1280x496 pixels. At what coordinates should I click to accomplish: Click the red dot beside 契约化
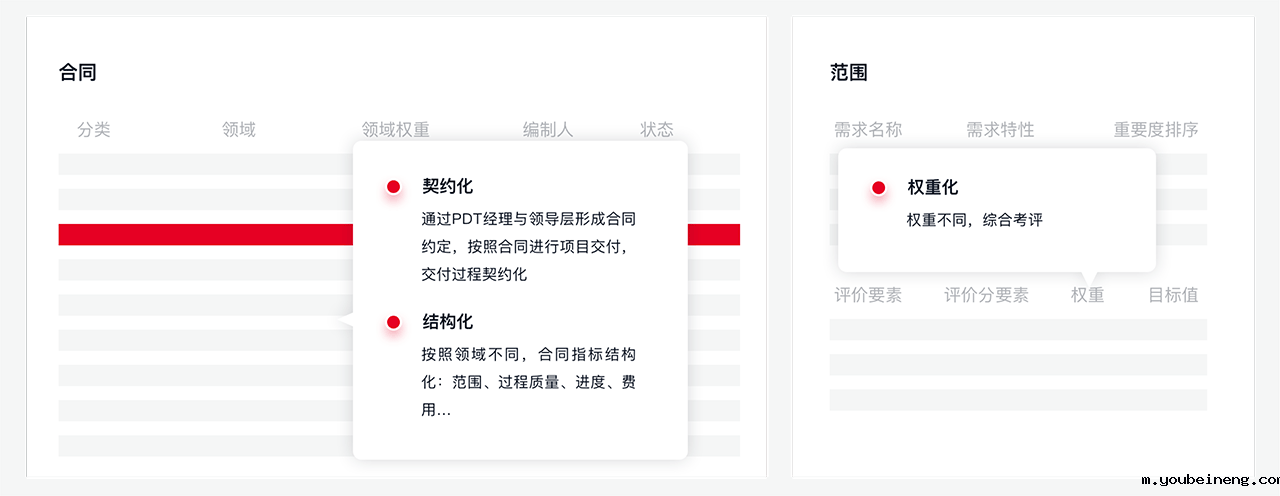click(x=394, y=187)
